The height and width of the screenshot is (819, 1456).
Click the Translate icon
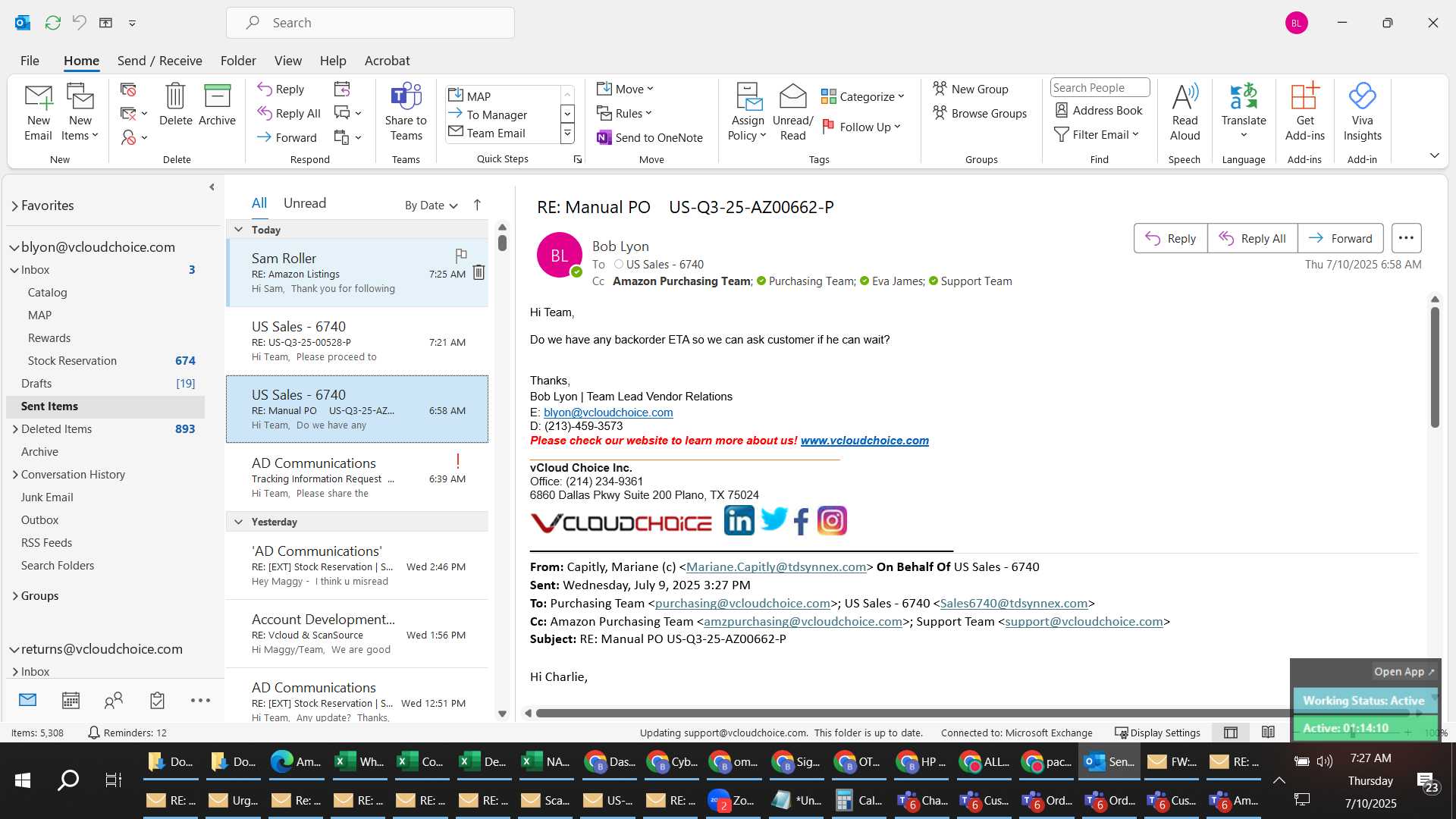[1244, 97]
